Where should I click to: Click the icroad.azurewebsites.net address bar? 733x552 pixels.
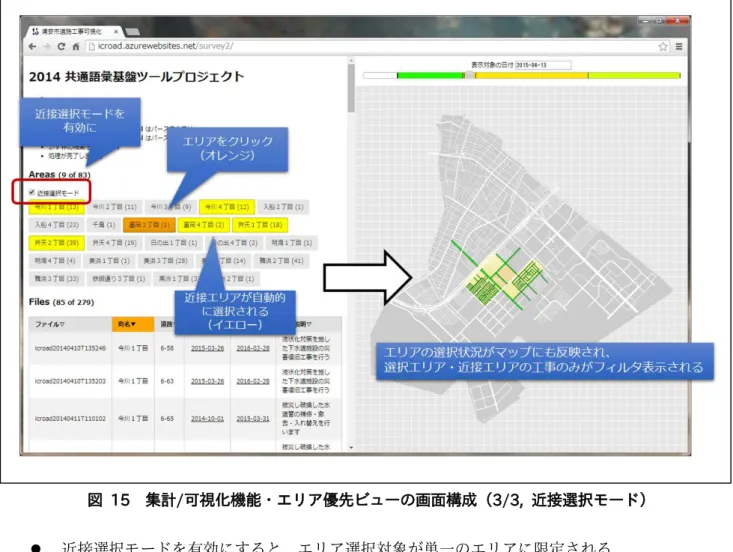372,46
